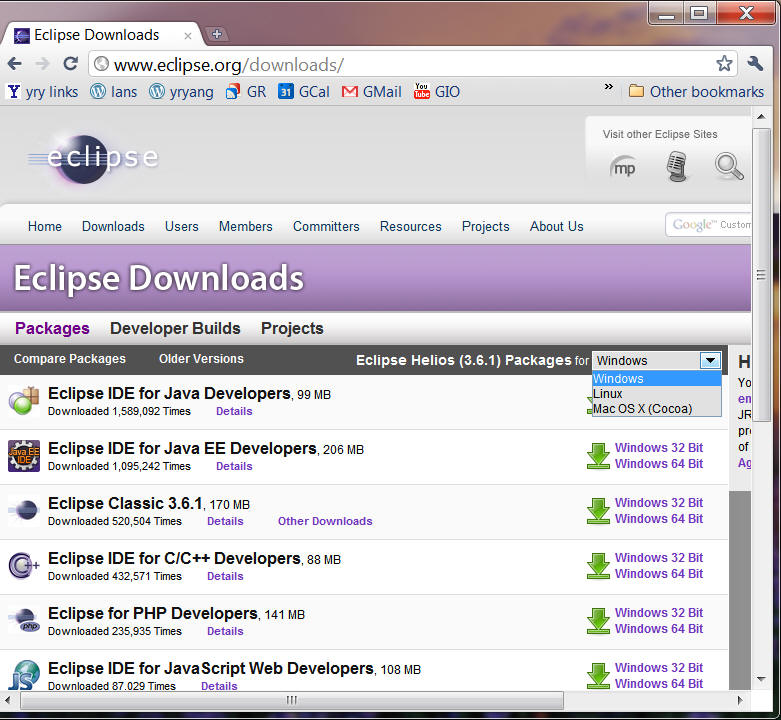Click the address bar URL

click(228, 65)
